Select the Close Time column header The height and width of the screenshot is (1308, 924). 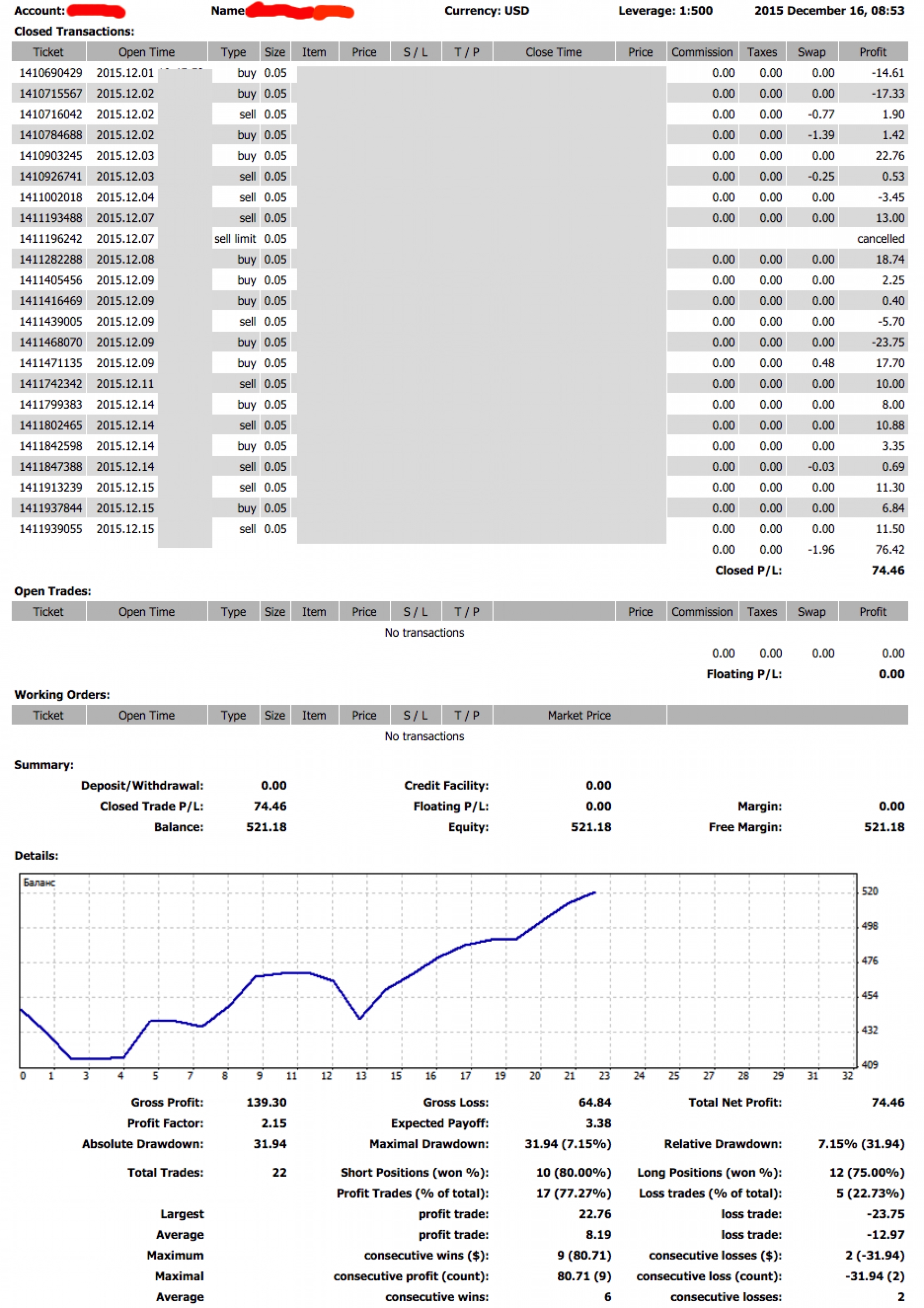553,52
